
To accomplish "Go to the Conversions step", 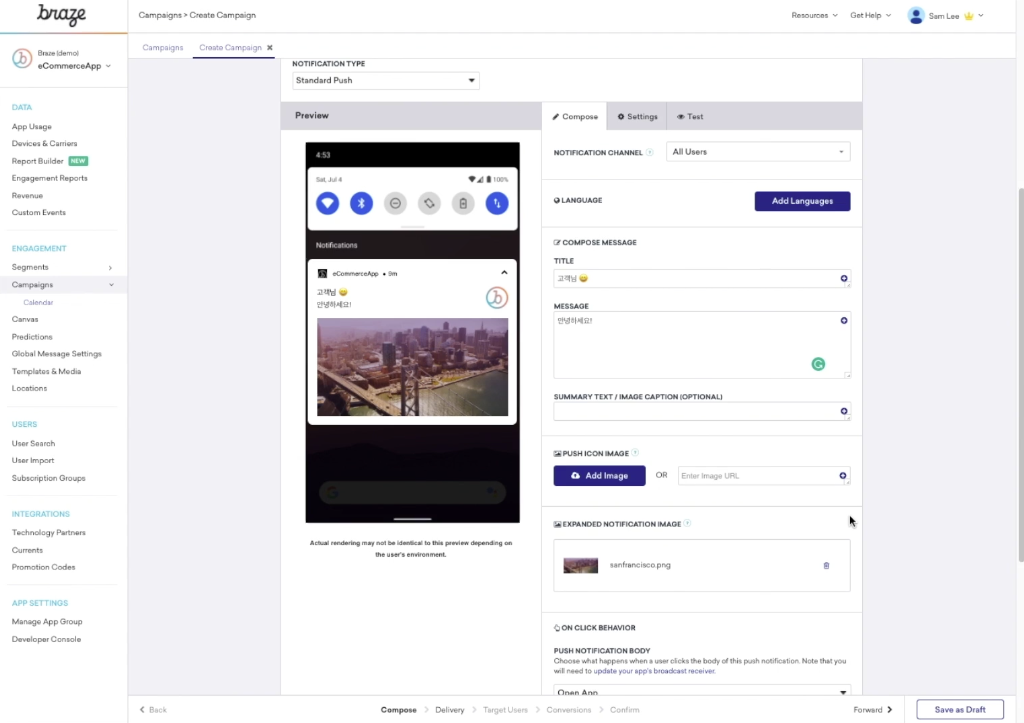I will pyautogui.click(x=568, y=710).
